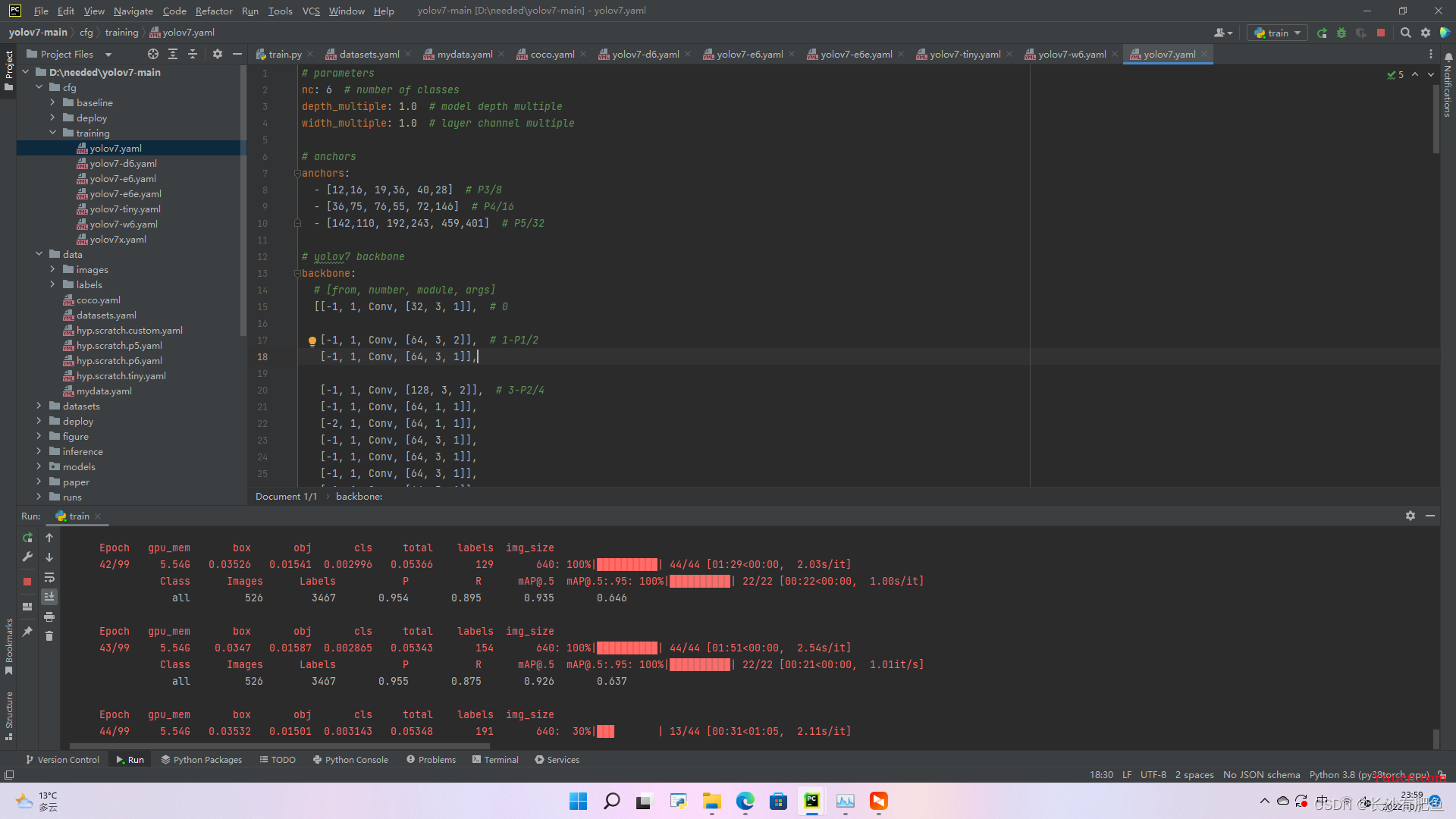This screenshot has height=819, width=1456.
Task: Open the Python Console tool window
Action: point(350,760)
